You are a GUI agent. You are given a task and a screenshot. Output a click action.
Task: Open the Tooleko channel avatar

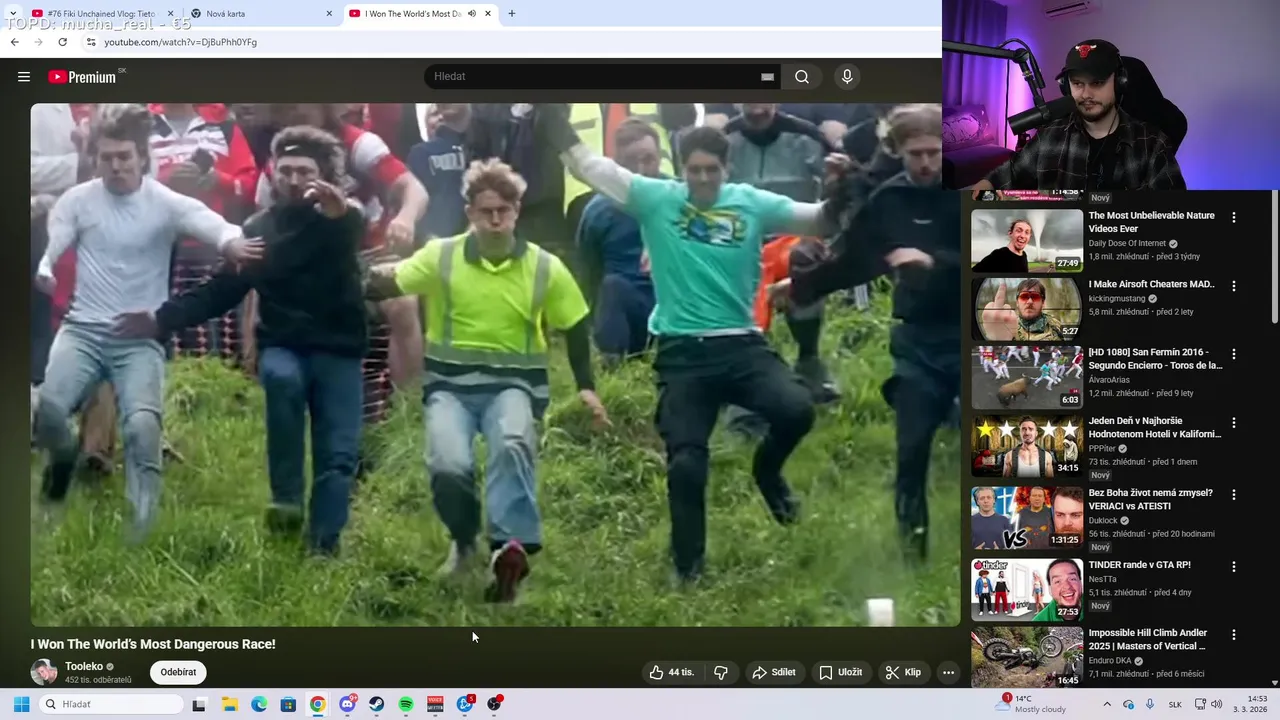pos(44,672)
